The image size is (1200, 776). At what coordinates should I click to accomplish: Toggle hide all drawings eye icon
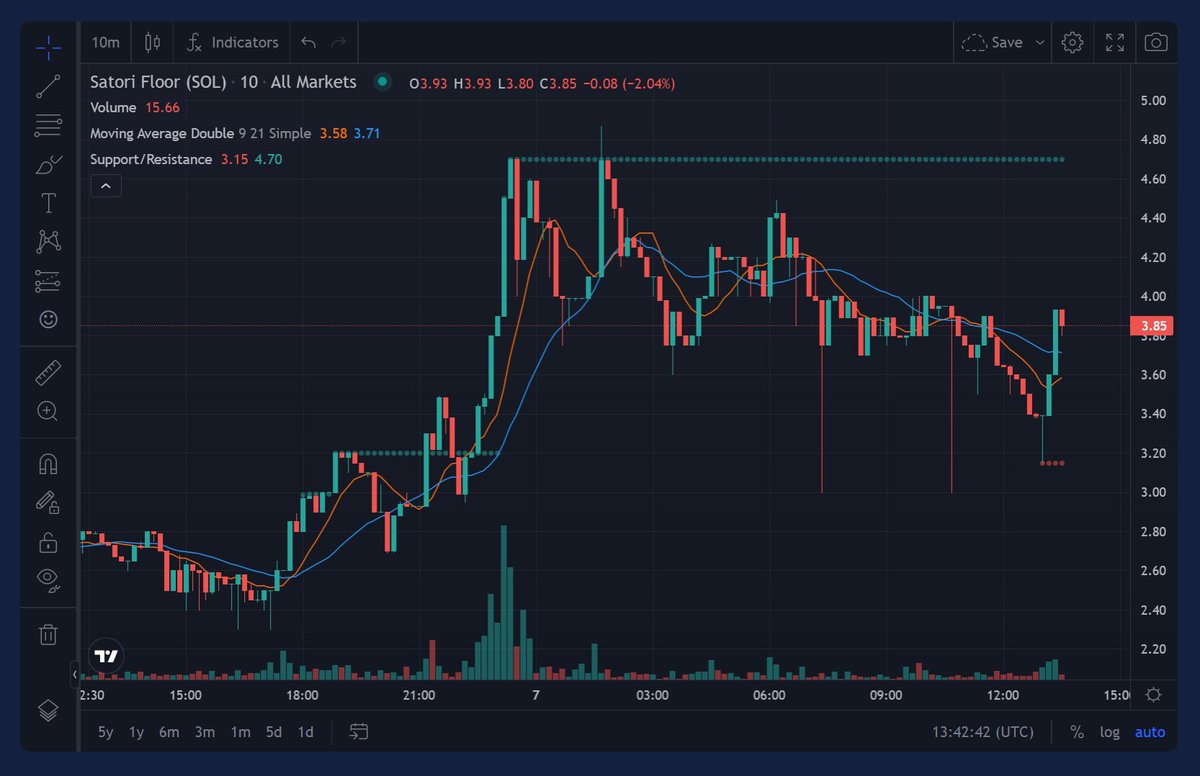(x=47, y=578)
